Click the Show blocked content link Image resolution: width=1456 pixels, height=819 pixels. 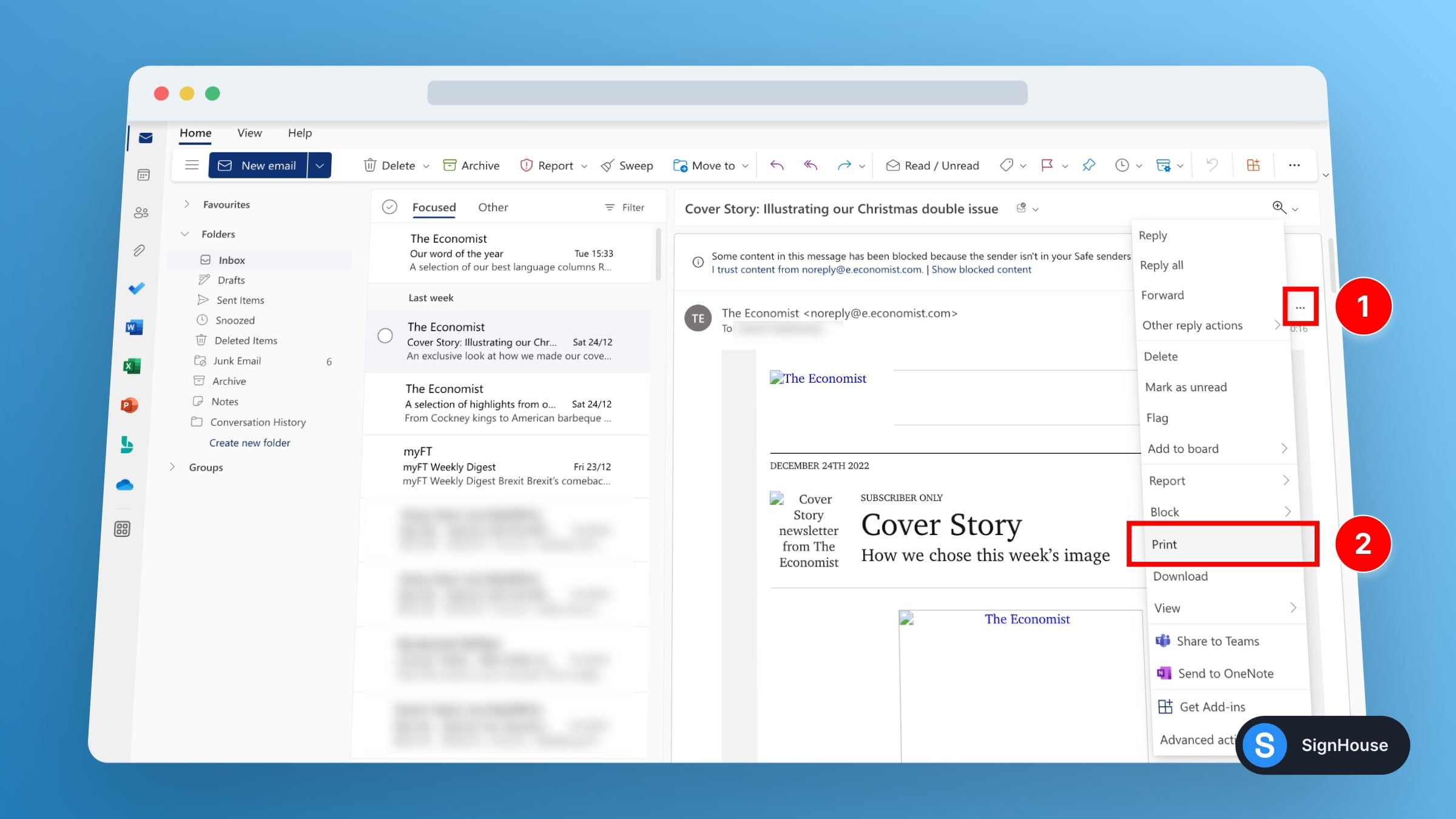[x=980, y=269]
